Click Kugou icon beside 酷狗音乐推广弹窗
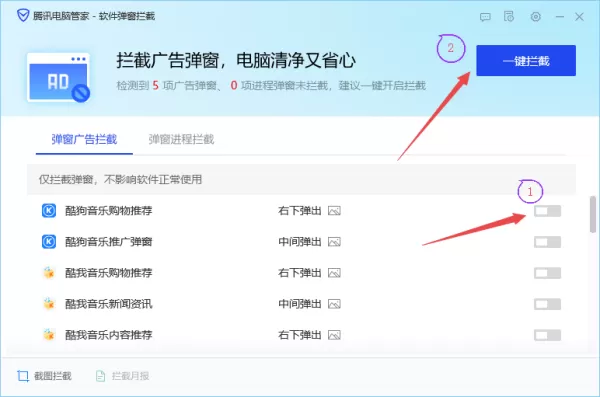This screenshot has height=397, width=600. click(49, 242)
